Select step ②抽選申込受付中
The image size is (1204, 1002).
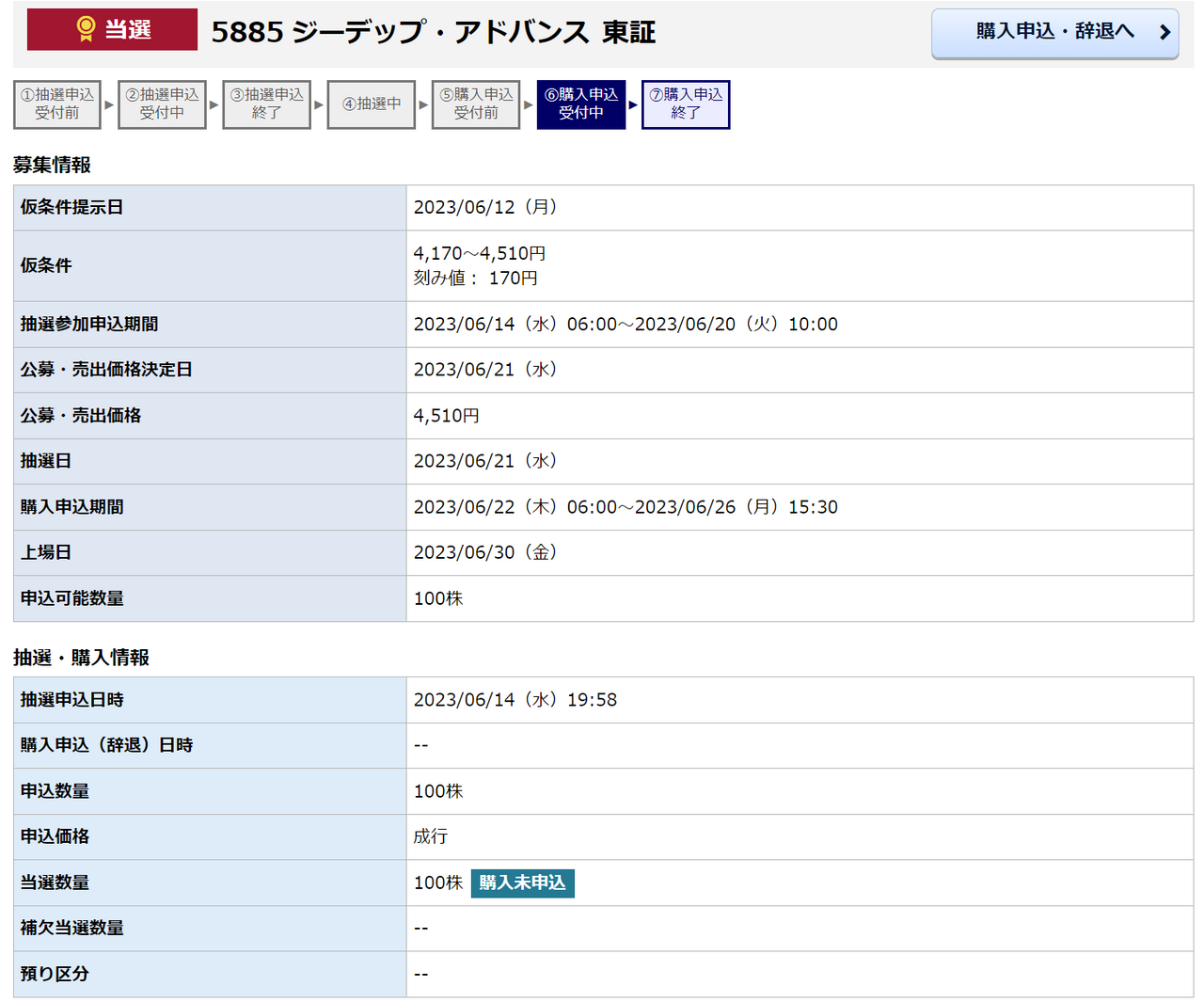coord(162,104)
